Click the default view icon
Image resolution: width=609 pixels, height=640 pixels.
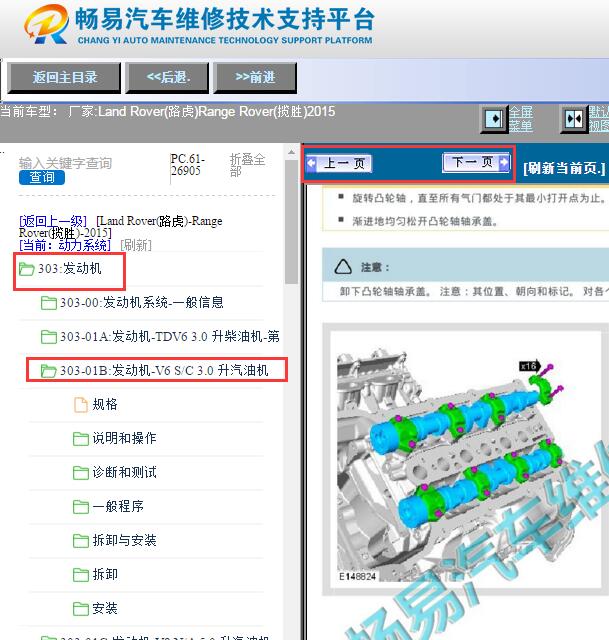(573, 119)
